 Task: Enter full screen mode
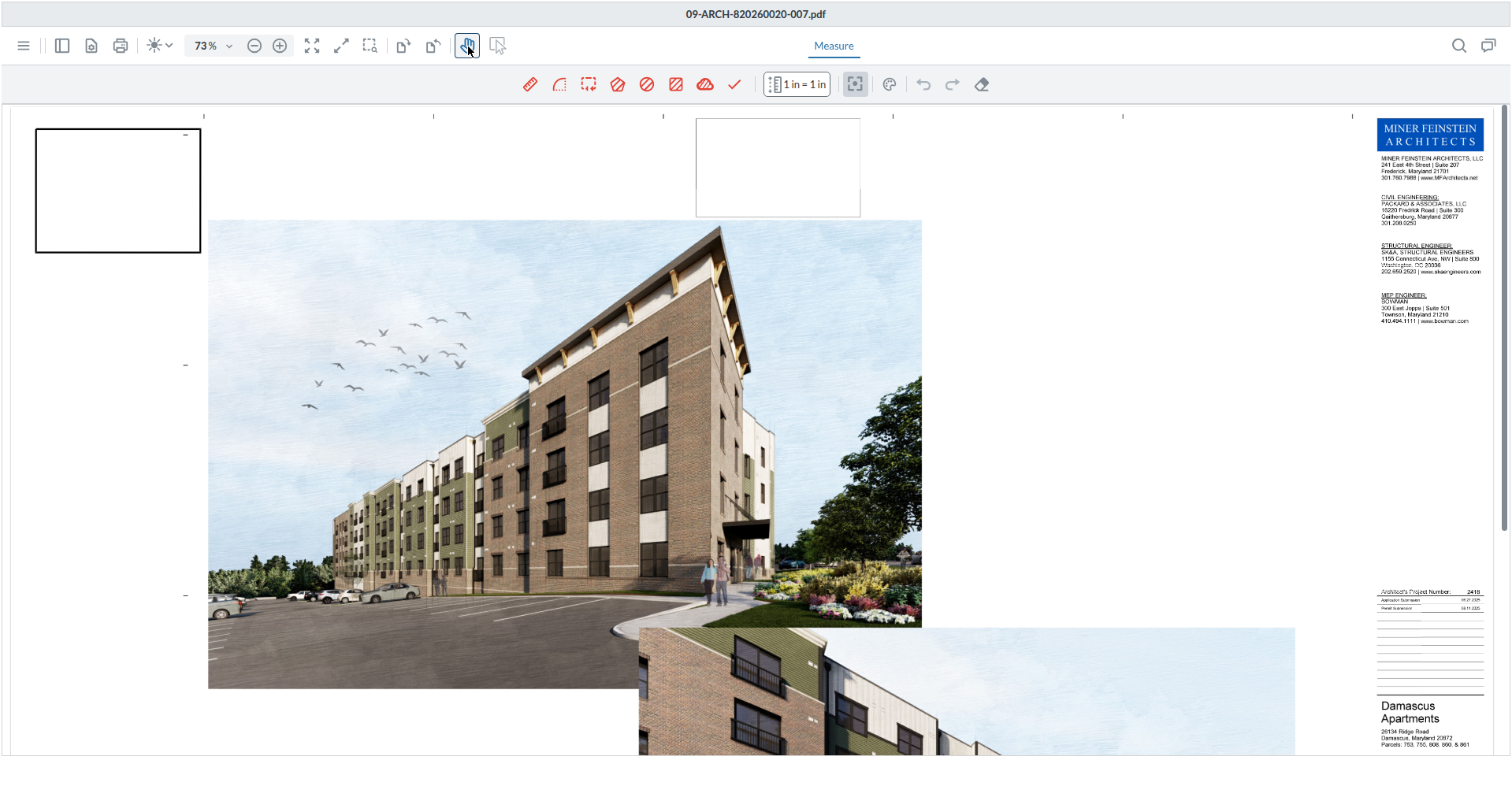(x=312, y=46)
